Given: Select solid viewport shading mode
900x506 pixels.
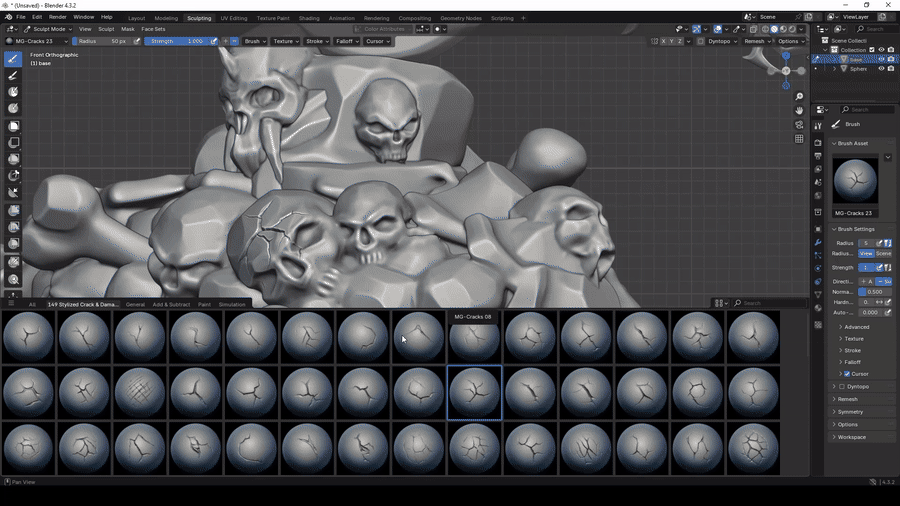Looking at the screenshot, I should (774, 29).
